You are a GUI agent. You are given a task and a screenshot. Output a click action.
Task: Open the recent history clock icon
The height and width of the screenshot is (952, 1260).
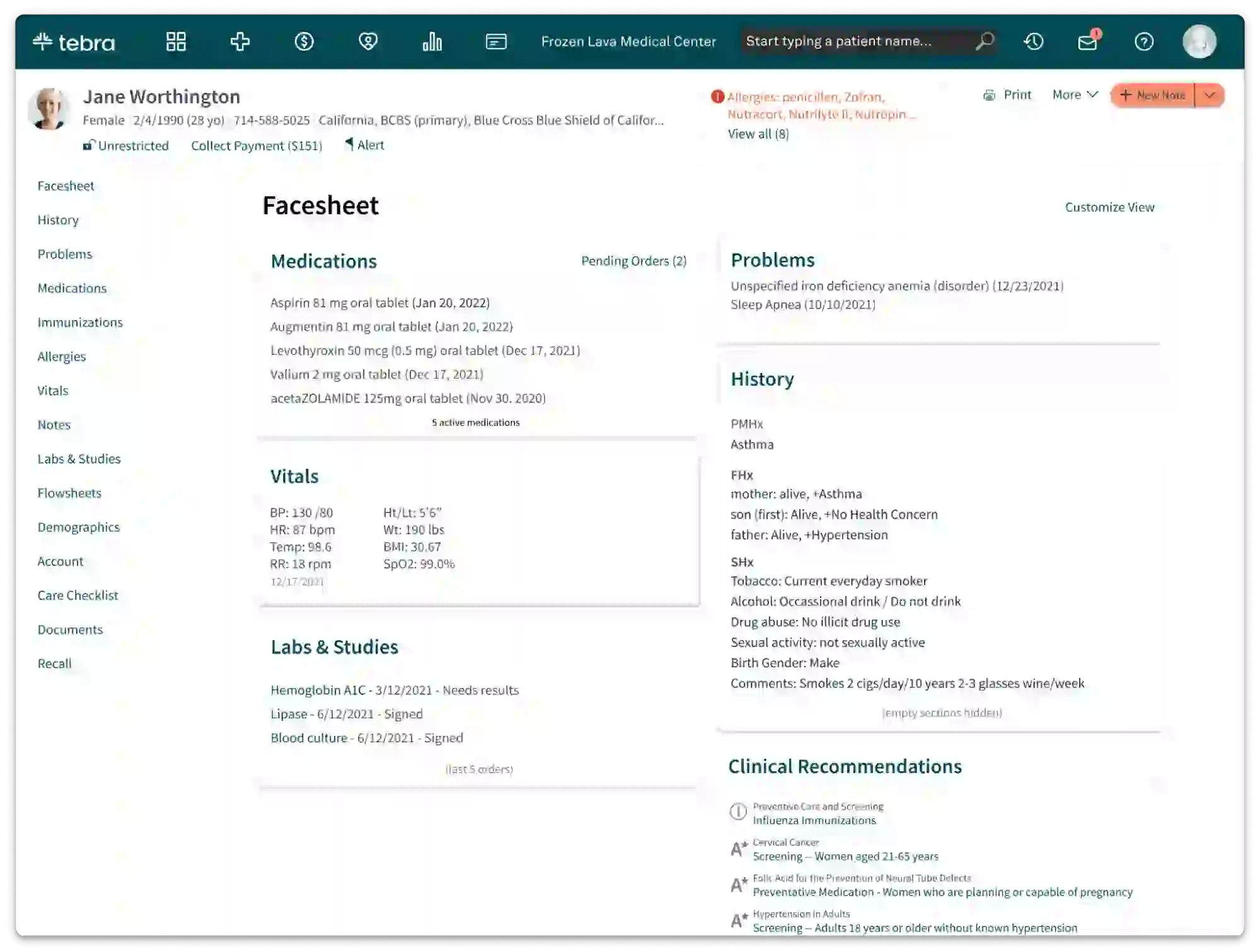tap(1033, 42)
